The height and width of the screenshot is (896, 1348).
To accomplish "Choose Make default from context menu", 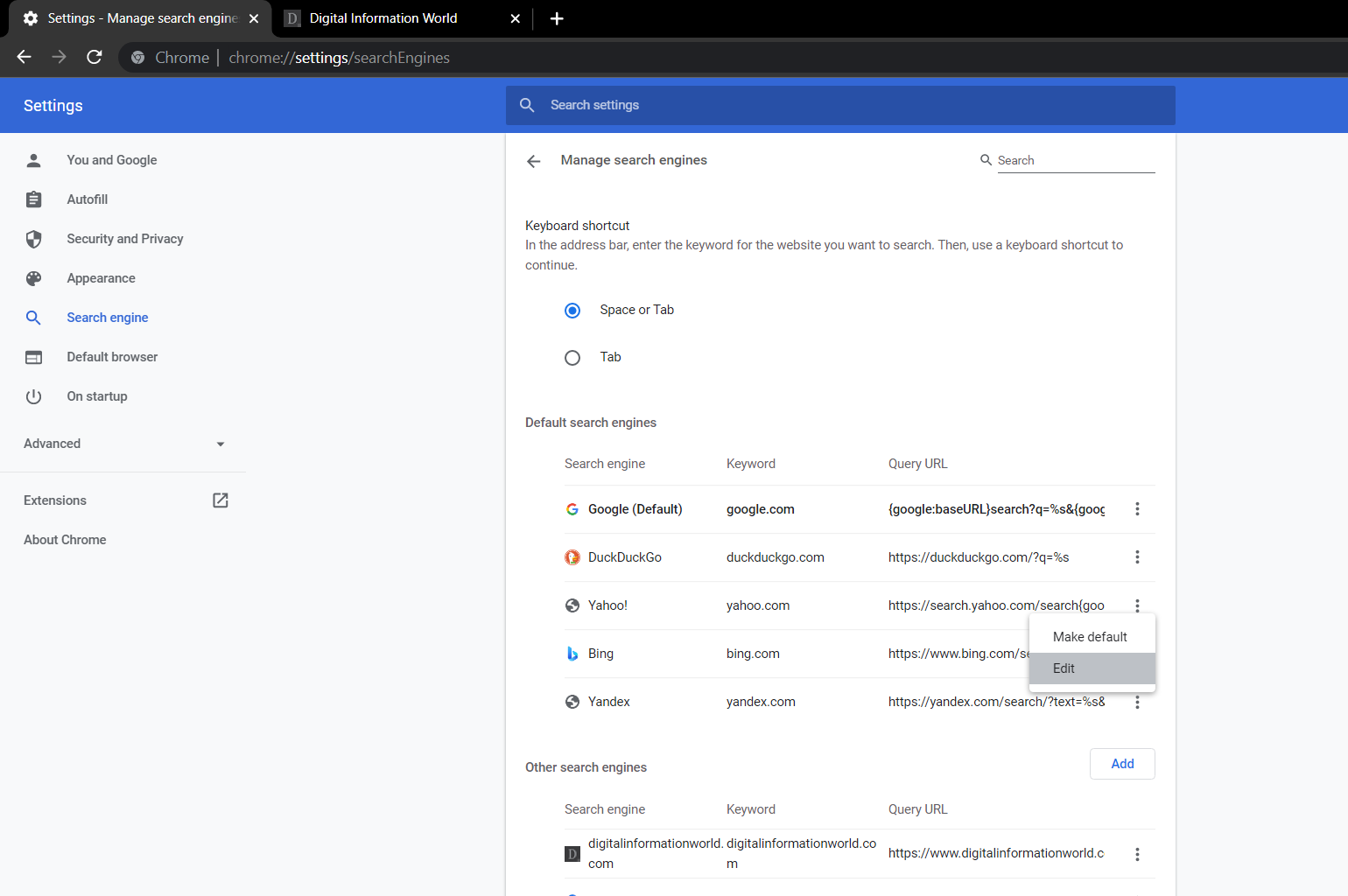I will [1092, 637].
